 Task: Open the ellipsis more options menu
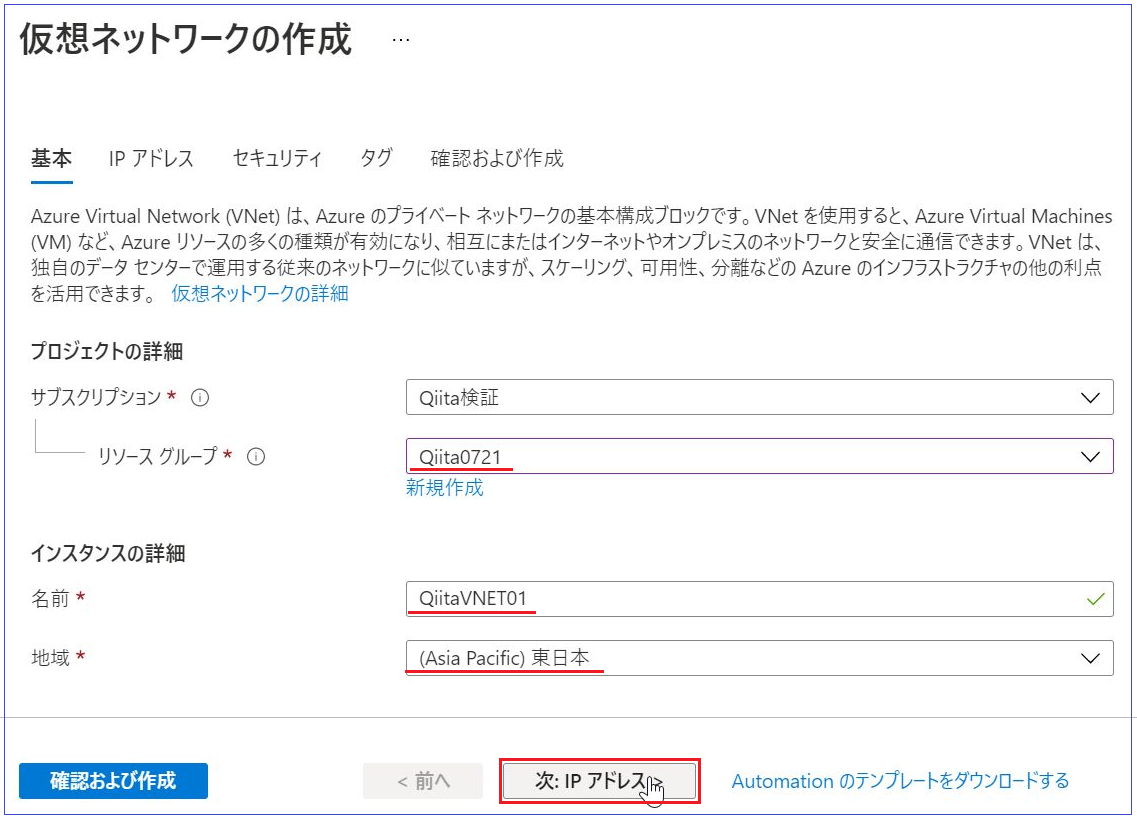pos(401,40)
